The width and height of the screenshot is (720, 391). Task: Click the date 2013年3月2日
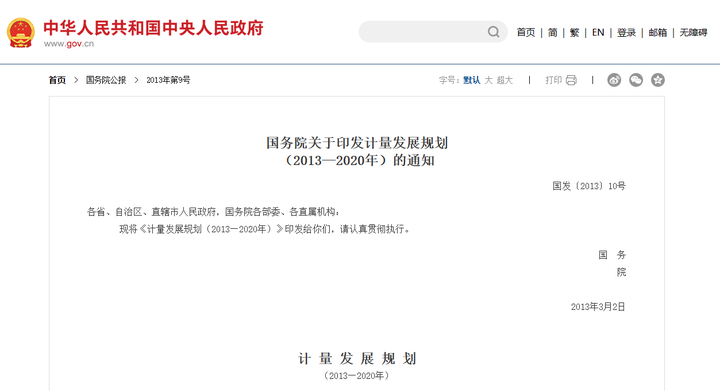pos(598,307)
